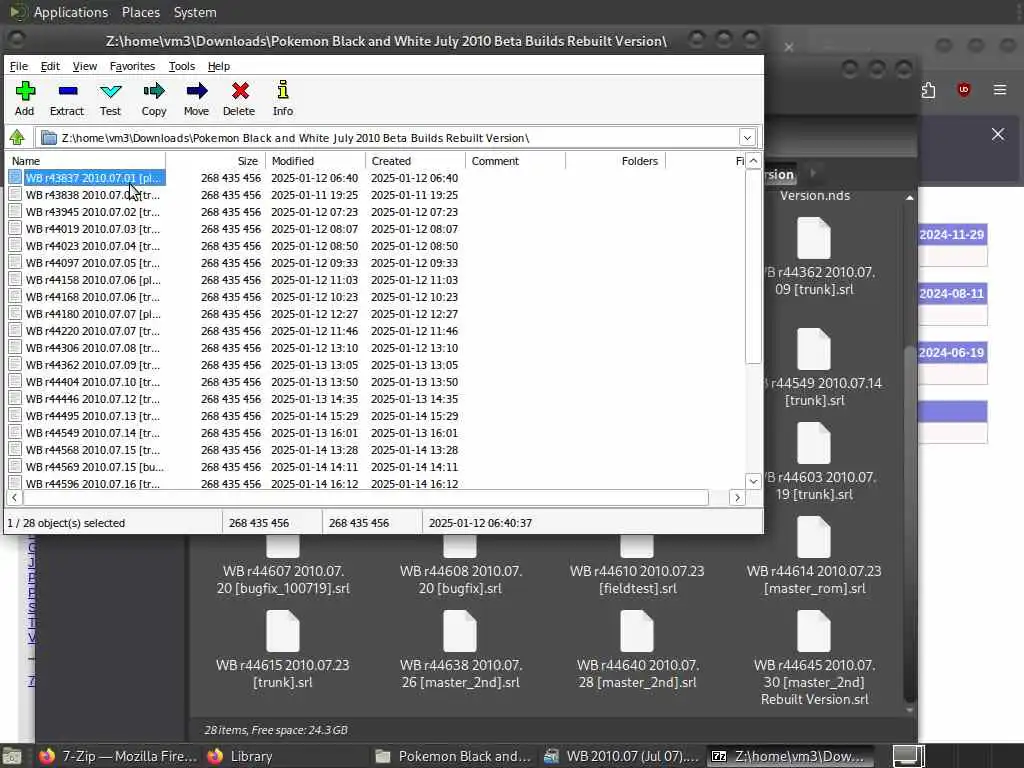
Task: Select WB r44614 [master_rom].srl file icon
Action: point(814,537)
